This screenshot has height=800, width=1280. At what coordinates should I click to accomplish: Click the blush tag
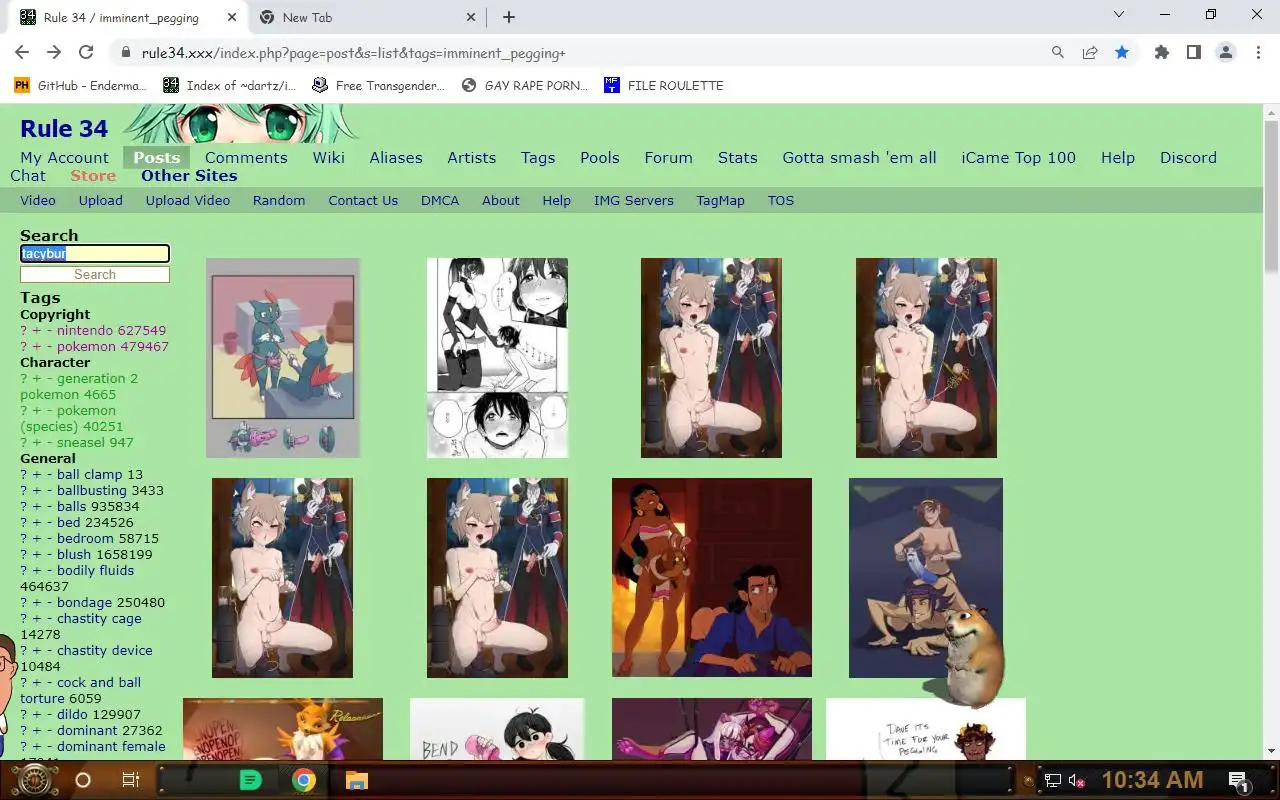74,554
